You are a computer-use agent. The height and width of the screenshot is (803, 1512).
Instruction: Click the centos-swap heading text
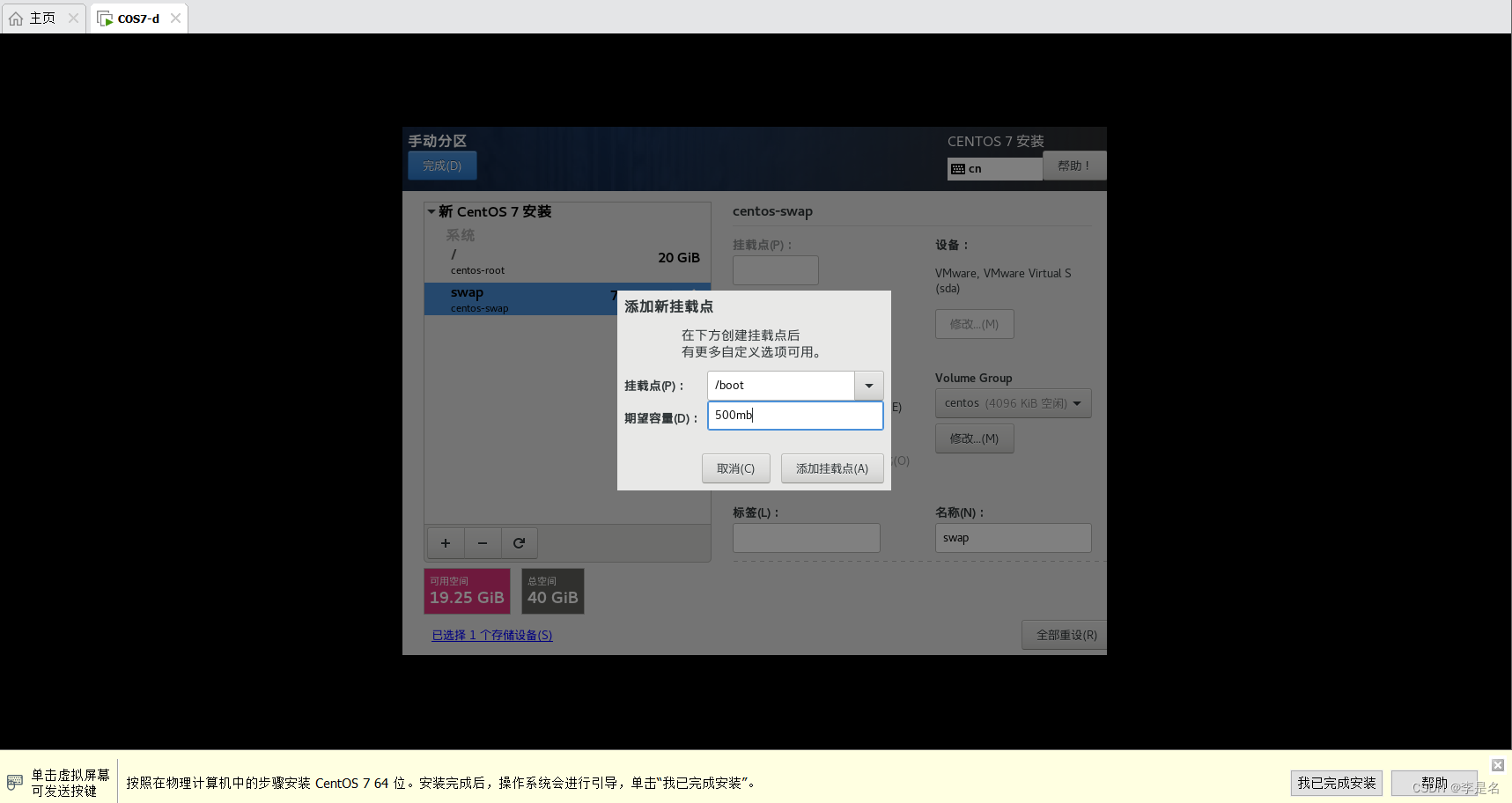coord(772,211)
